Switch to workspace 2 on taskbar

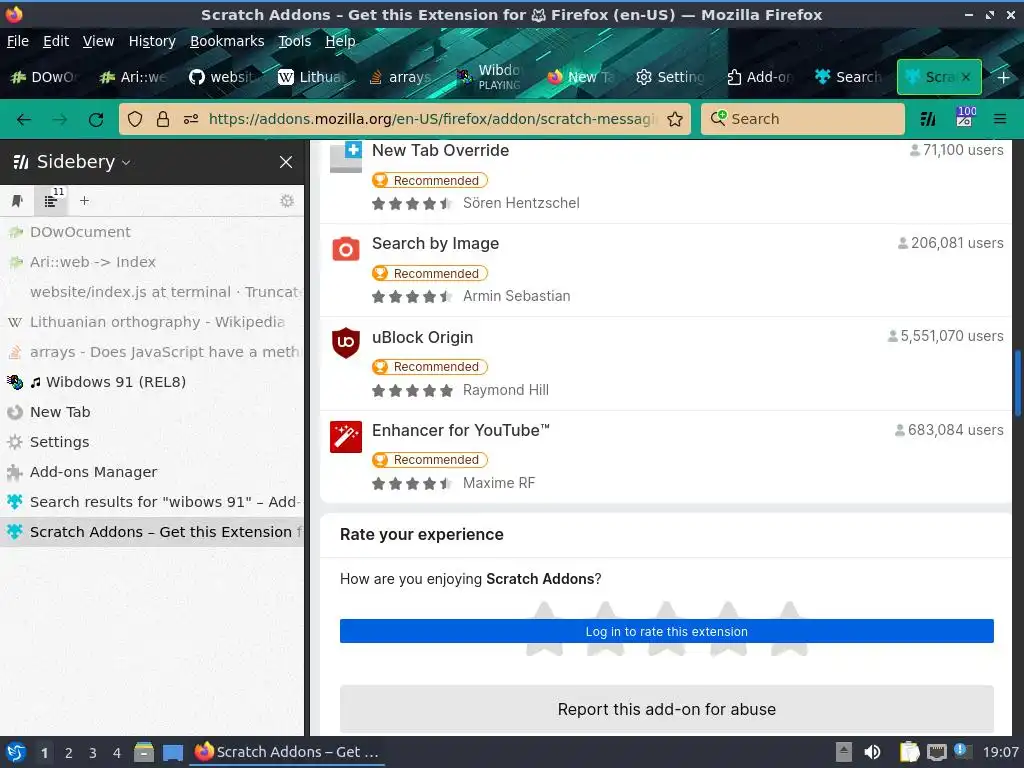point(69,753)
